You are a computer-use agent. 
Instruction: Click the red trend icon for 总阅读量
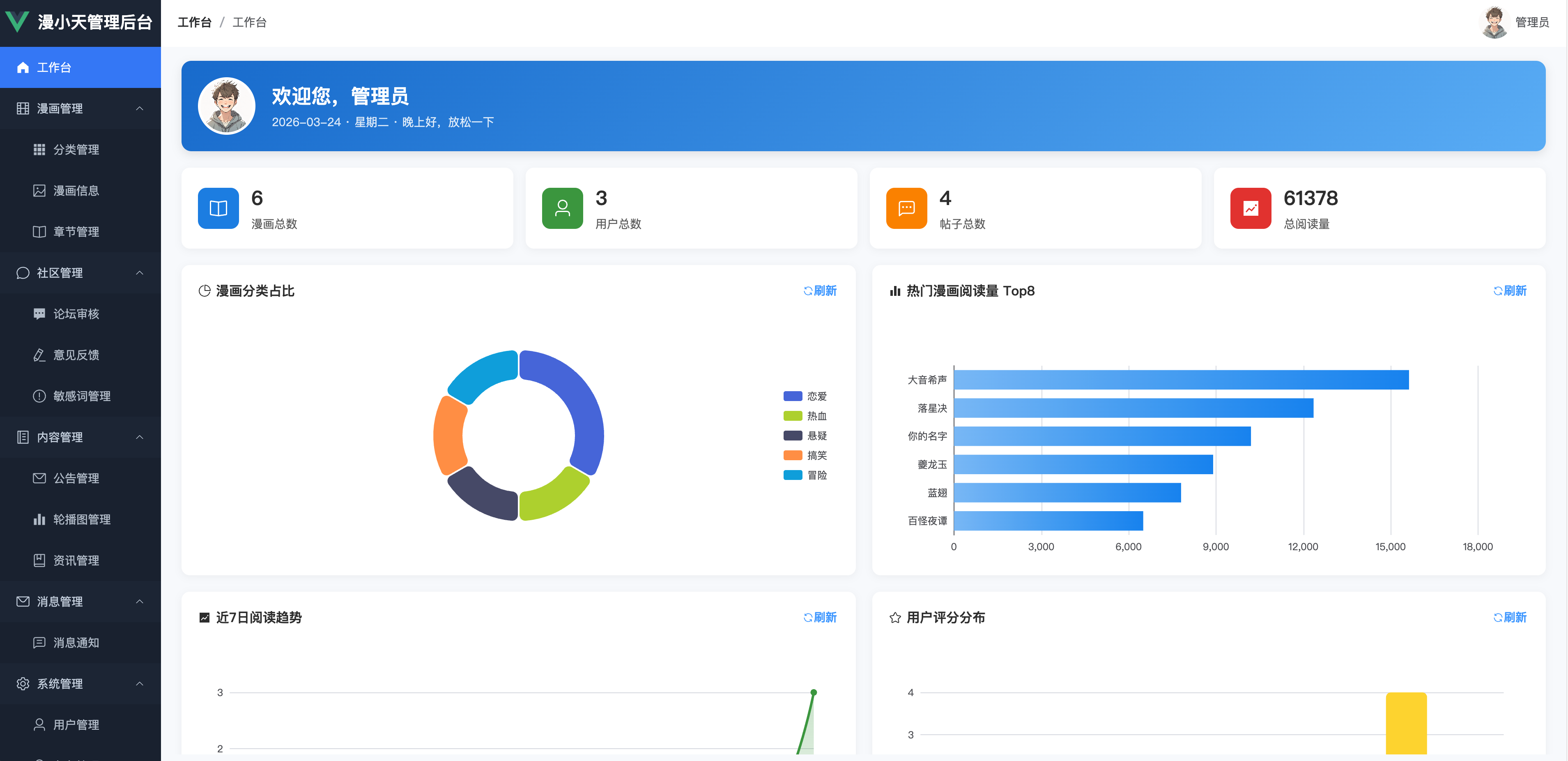tap(1250, 208)
